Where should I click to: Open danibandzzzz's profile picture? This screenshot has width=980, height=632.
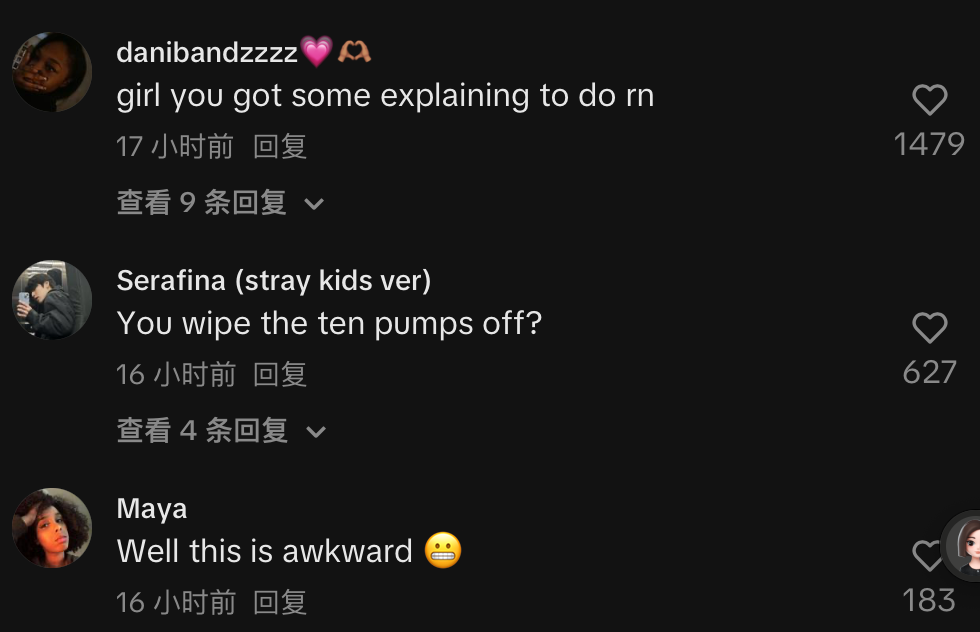click(x=52, y=72)
